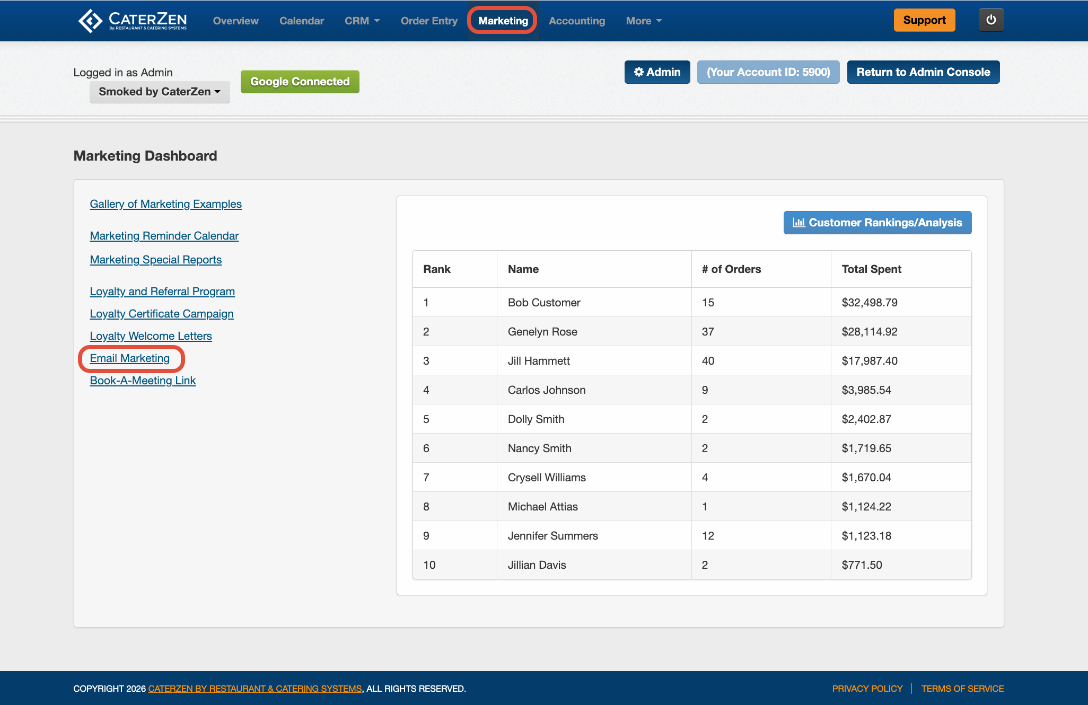Open the Smoked by CaterZen account selector
1088x705 pixels.
[160, 92]
